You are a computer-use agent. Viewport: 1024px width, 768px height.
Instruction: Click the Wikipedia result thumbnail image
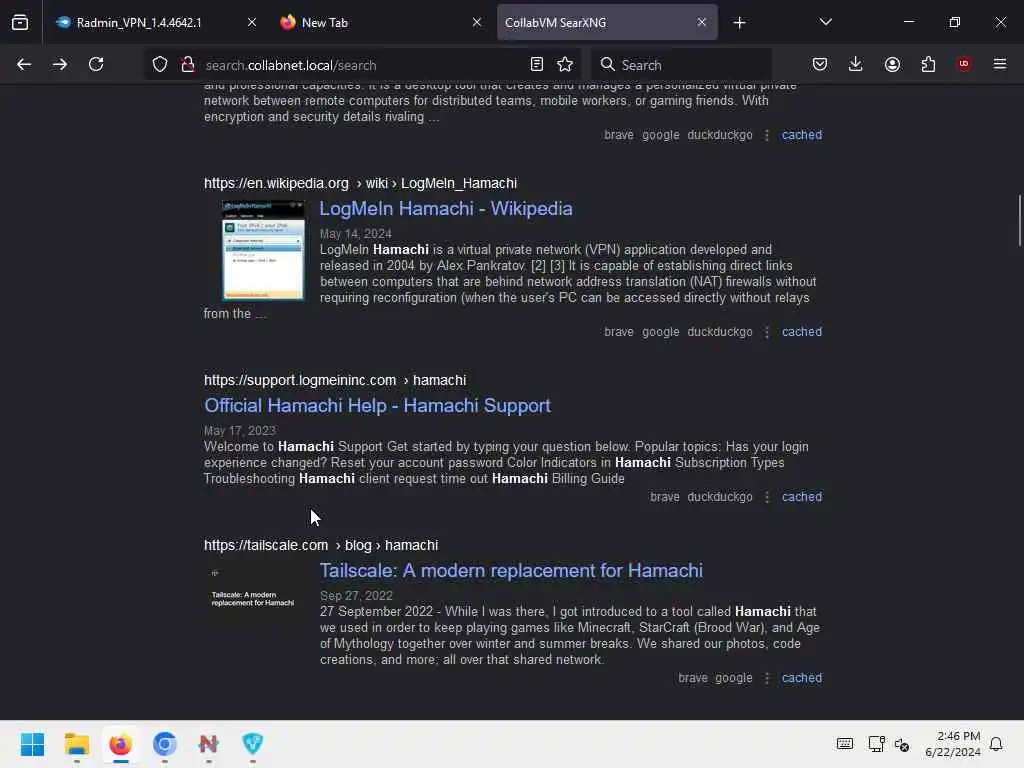tap(263, 250)
